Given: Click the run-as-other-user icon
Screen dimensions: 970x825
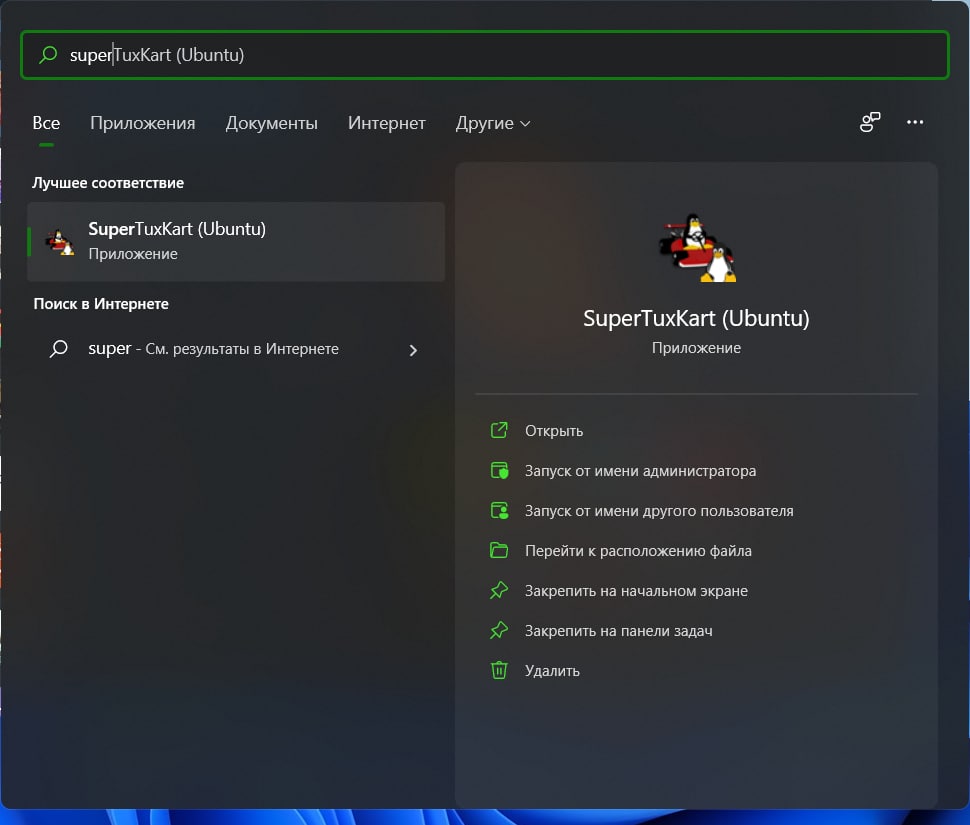Looking at the screenshot, I should [x=499, y=510].
